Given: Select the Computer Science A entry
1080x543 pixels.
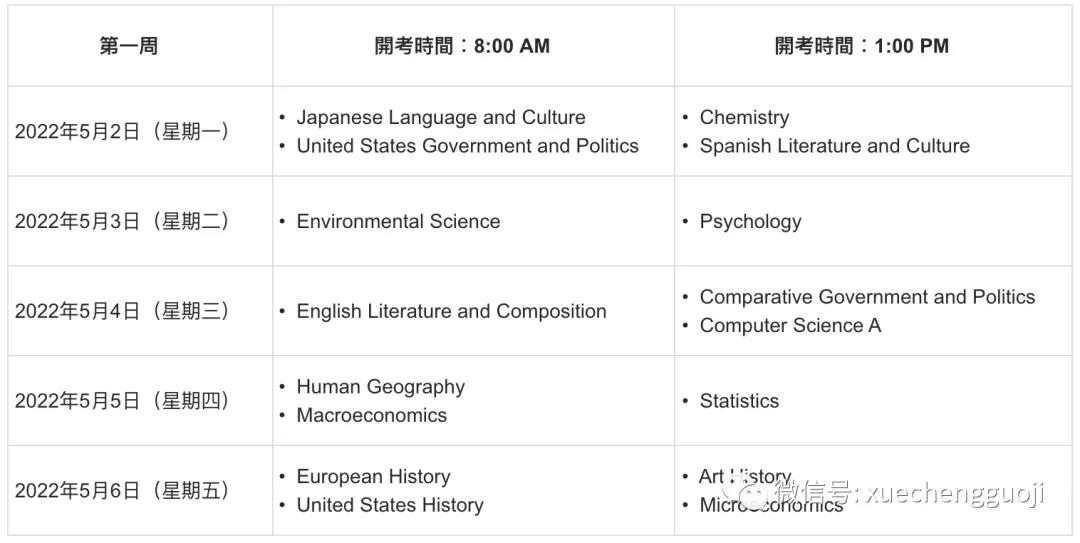Looking at the screenshot, I should 791,325.
